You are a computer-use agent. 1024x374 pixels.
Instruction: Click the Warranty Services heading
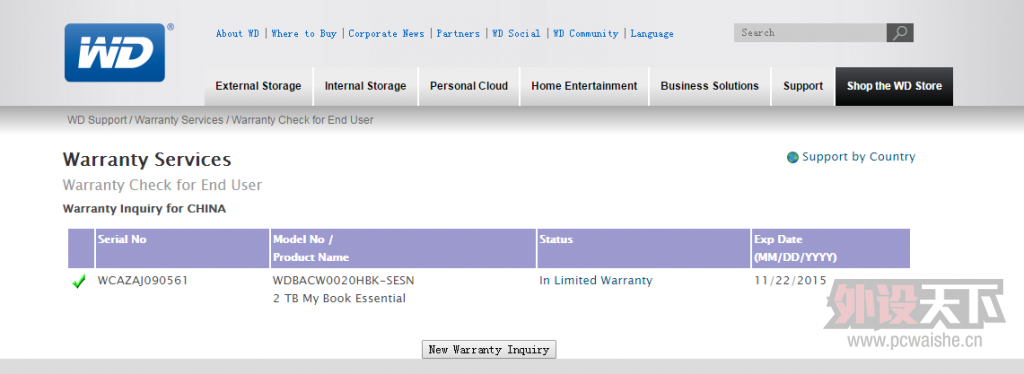tap(147, 160)
